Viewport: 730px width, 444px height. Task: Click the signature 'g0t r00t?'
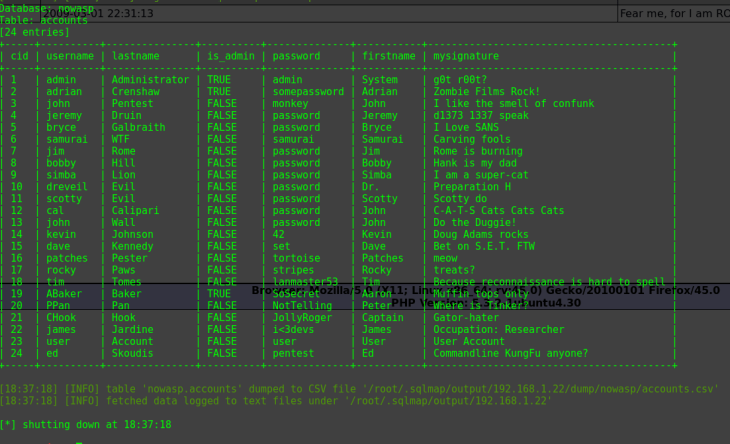click(x=460, y=80)
